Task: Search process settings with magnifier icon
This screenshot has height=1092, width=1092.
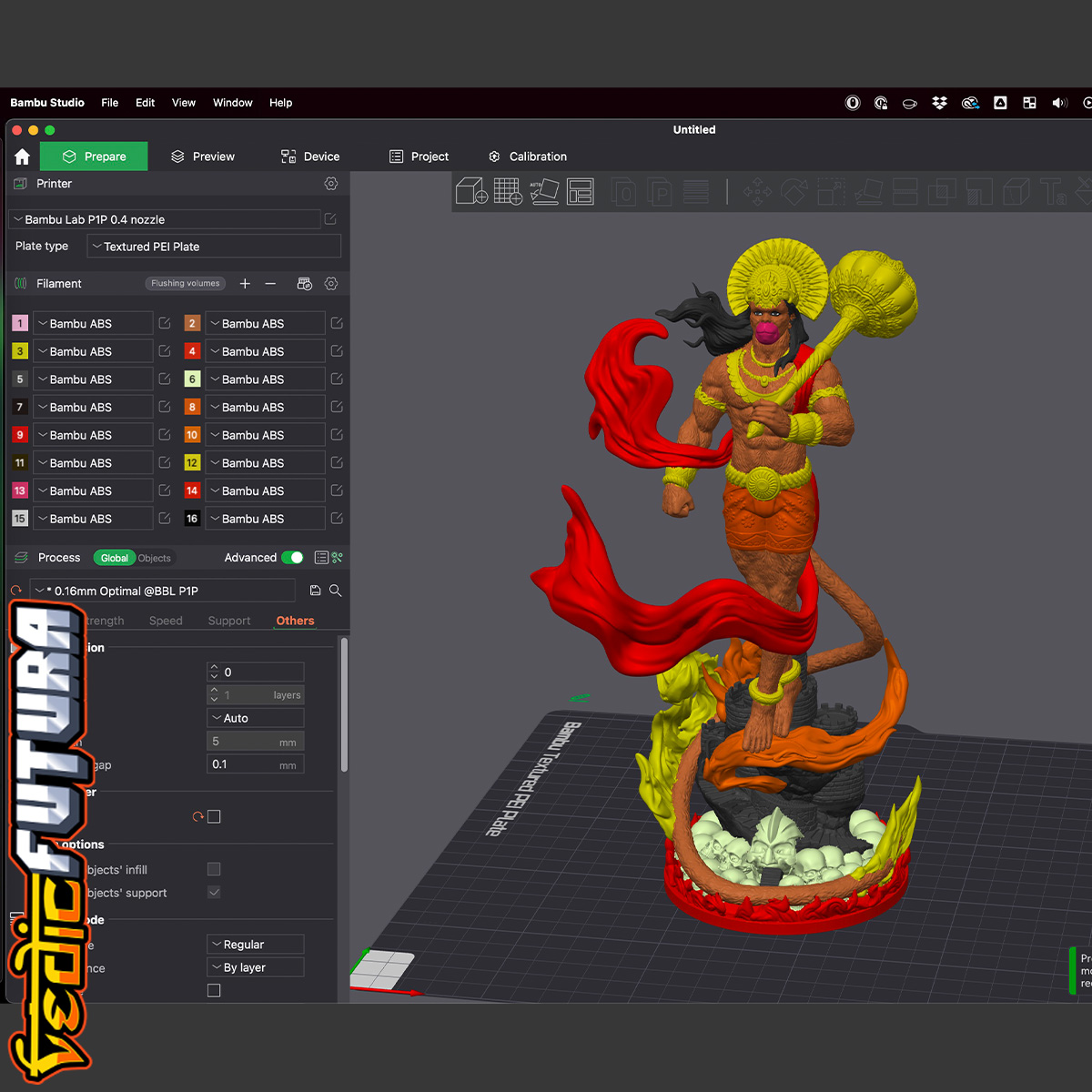Action: point(336,591)
